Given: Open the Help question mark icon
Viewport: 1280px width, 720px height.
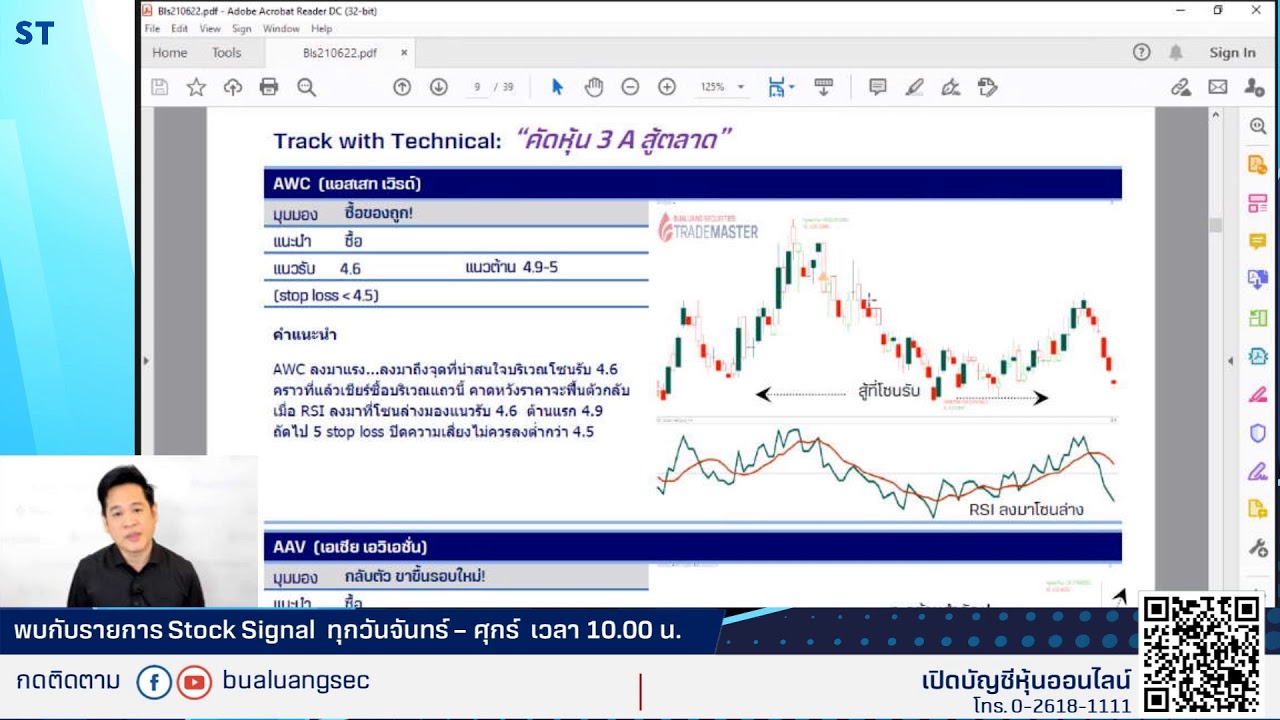Looking at the screenshot, I should 1141,53.
